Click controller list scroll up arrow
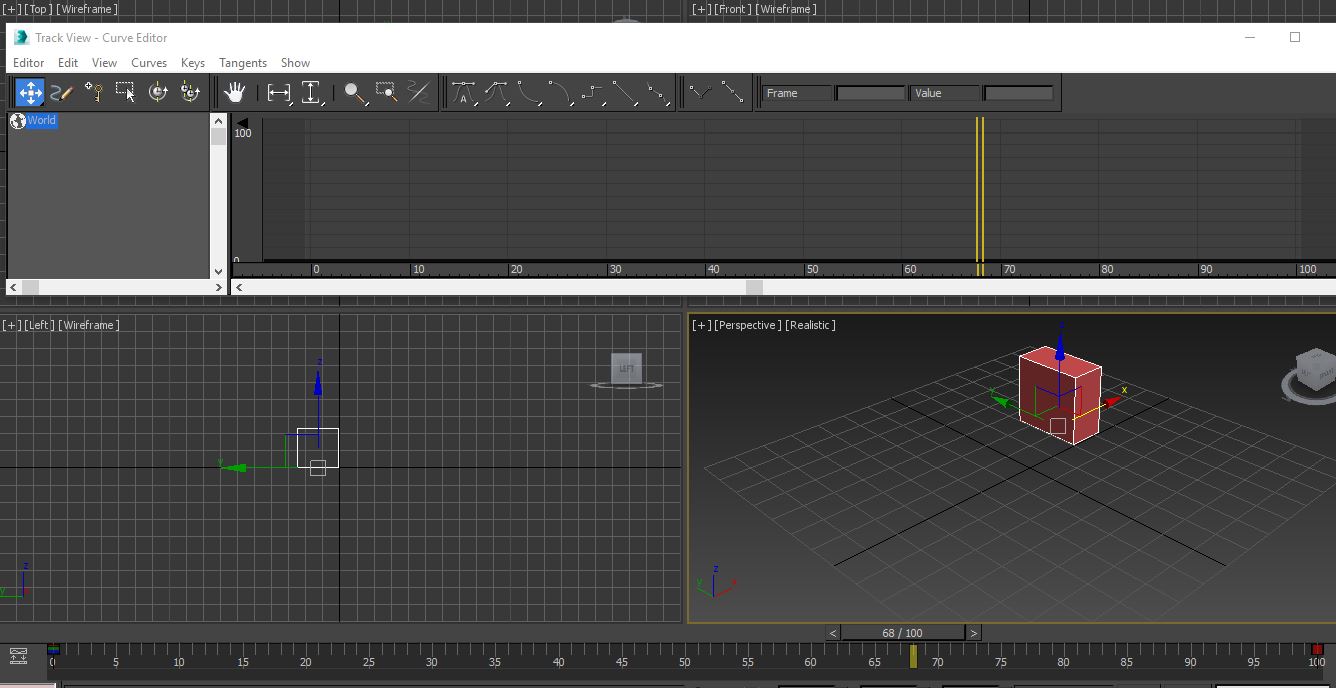The image size is (1336, 688). (219, 121)
